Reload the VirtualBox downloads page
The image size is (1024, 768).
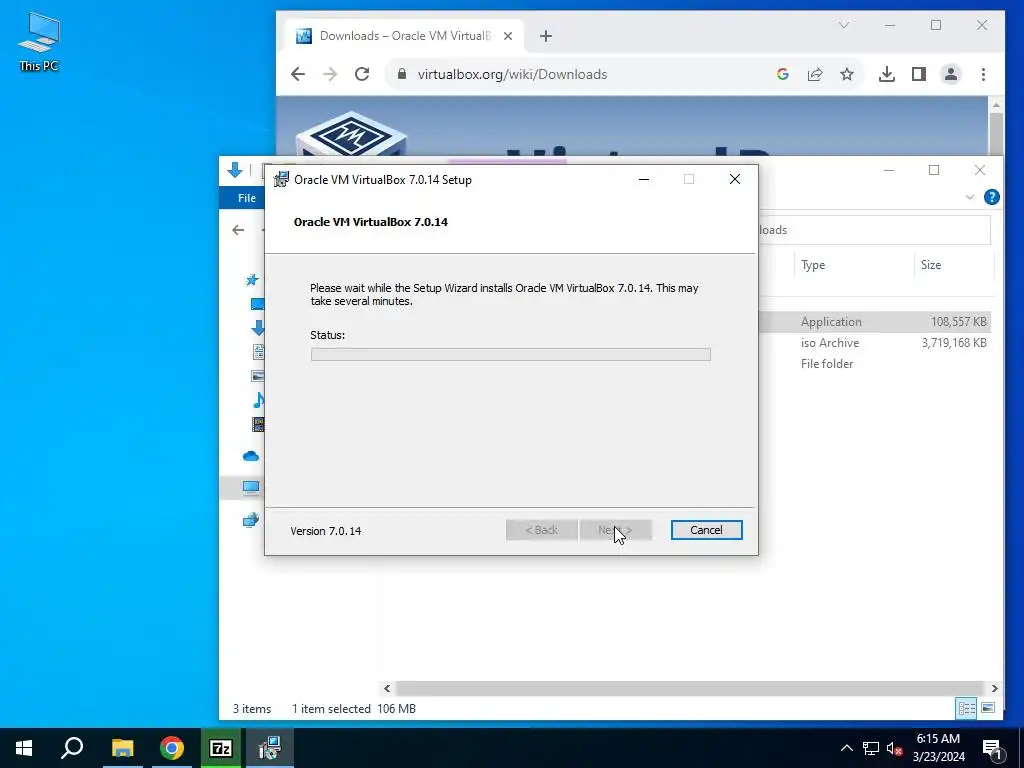[x=362, y=74]
